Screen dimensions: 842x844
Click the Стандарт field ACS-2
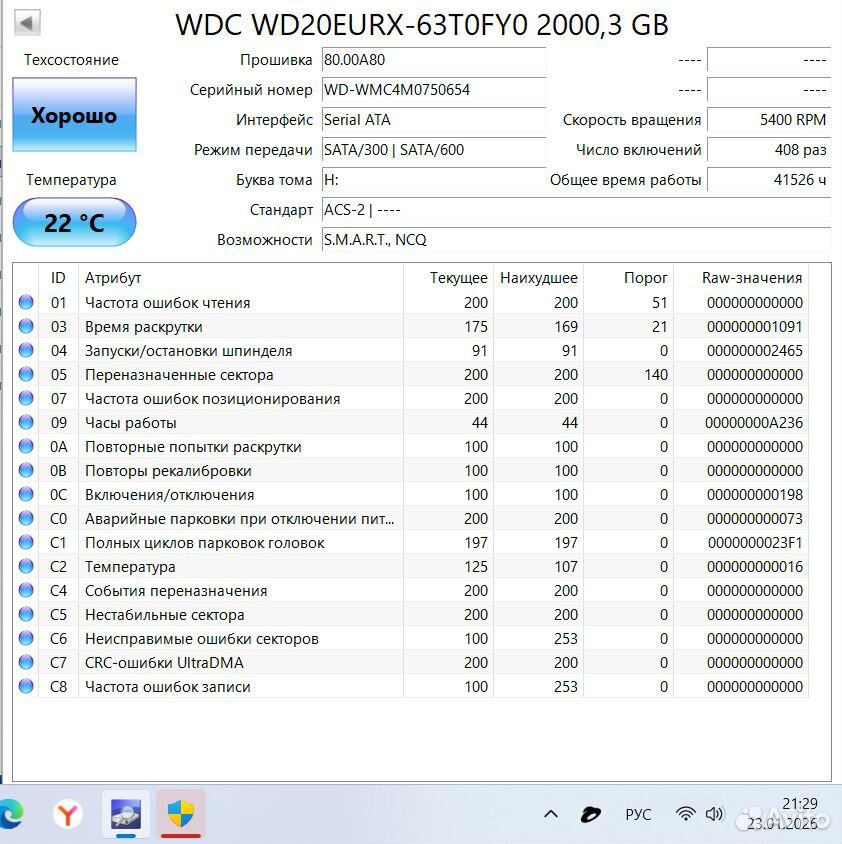tap(576, 210)
